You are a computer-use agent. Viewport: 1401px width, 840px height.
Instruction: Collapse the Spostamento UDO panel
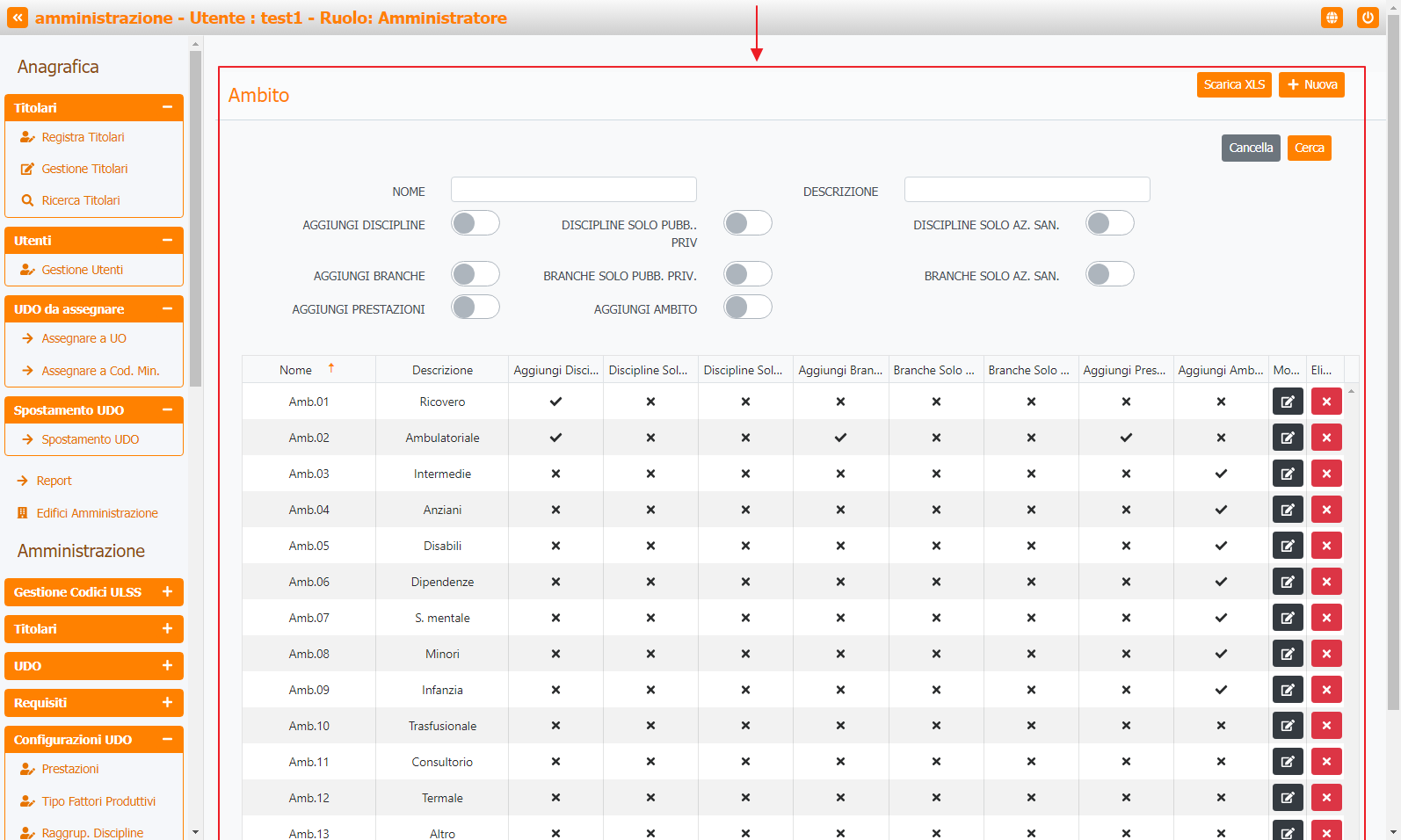[x=167, y=410]
